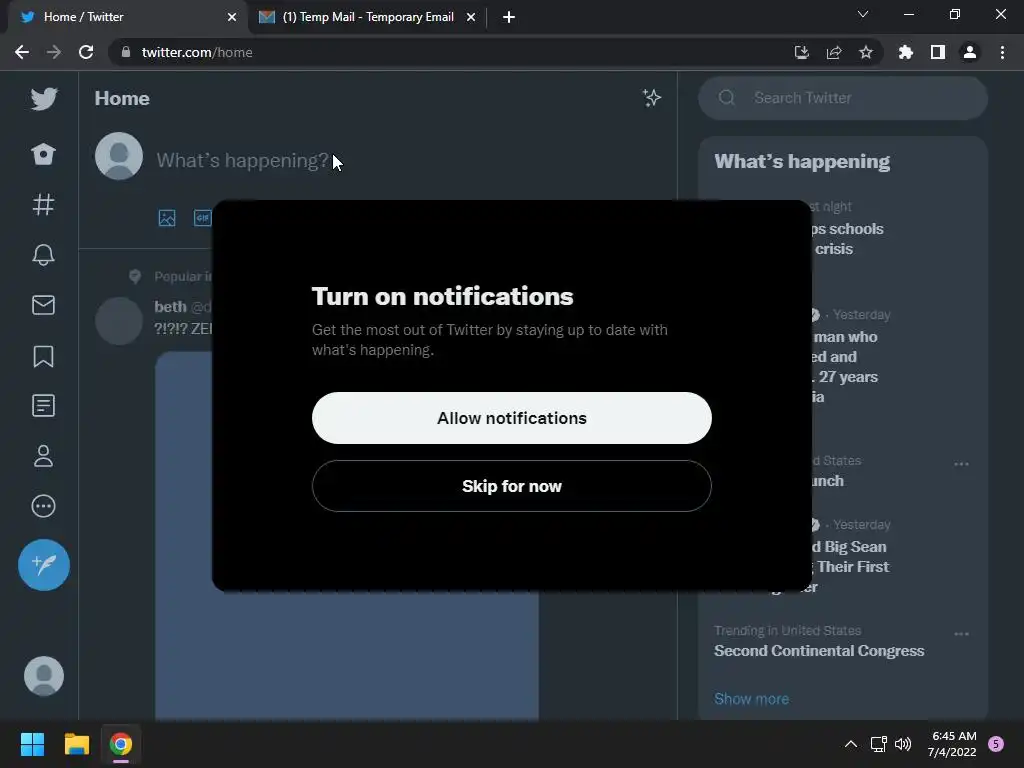This screenshot has height=768, width=1024.
Task: Click the Twitter bird logo
Action: click(x=44, y=99)
